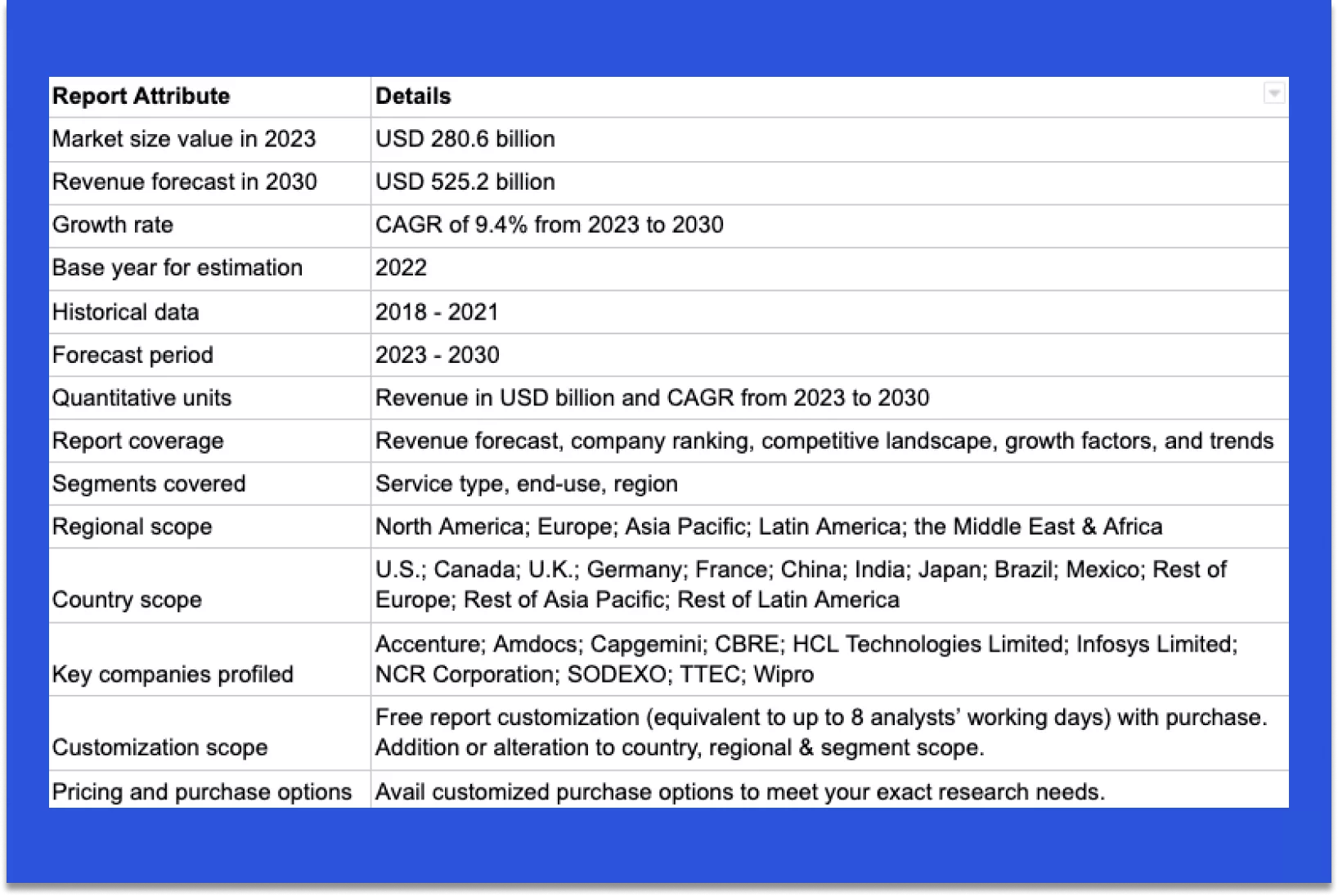The height and width of the screenshot is (896, 1338).
Task: Select the 'Report coverage' cell
Action: (209, 441)
